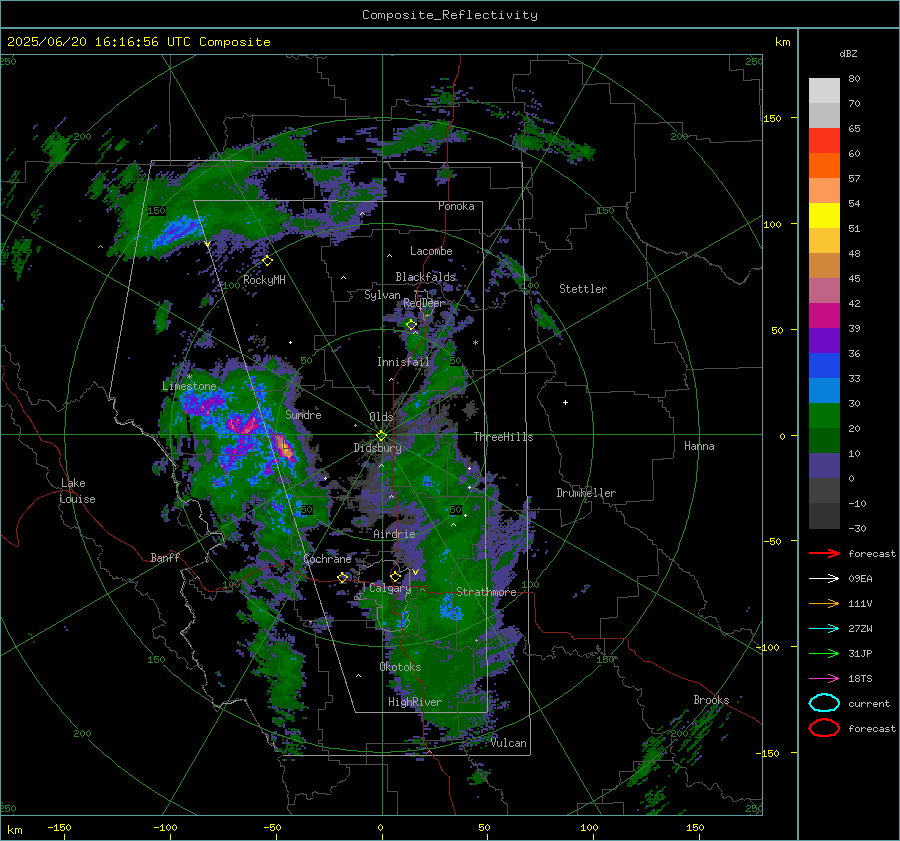Click the cyan current ellipse legend icon
900x841 pixels.
click(824, 703)
